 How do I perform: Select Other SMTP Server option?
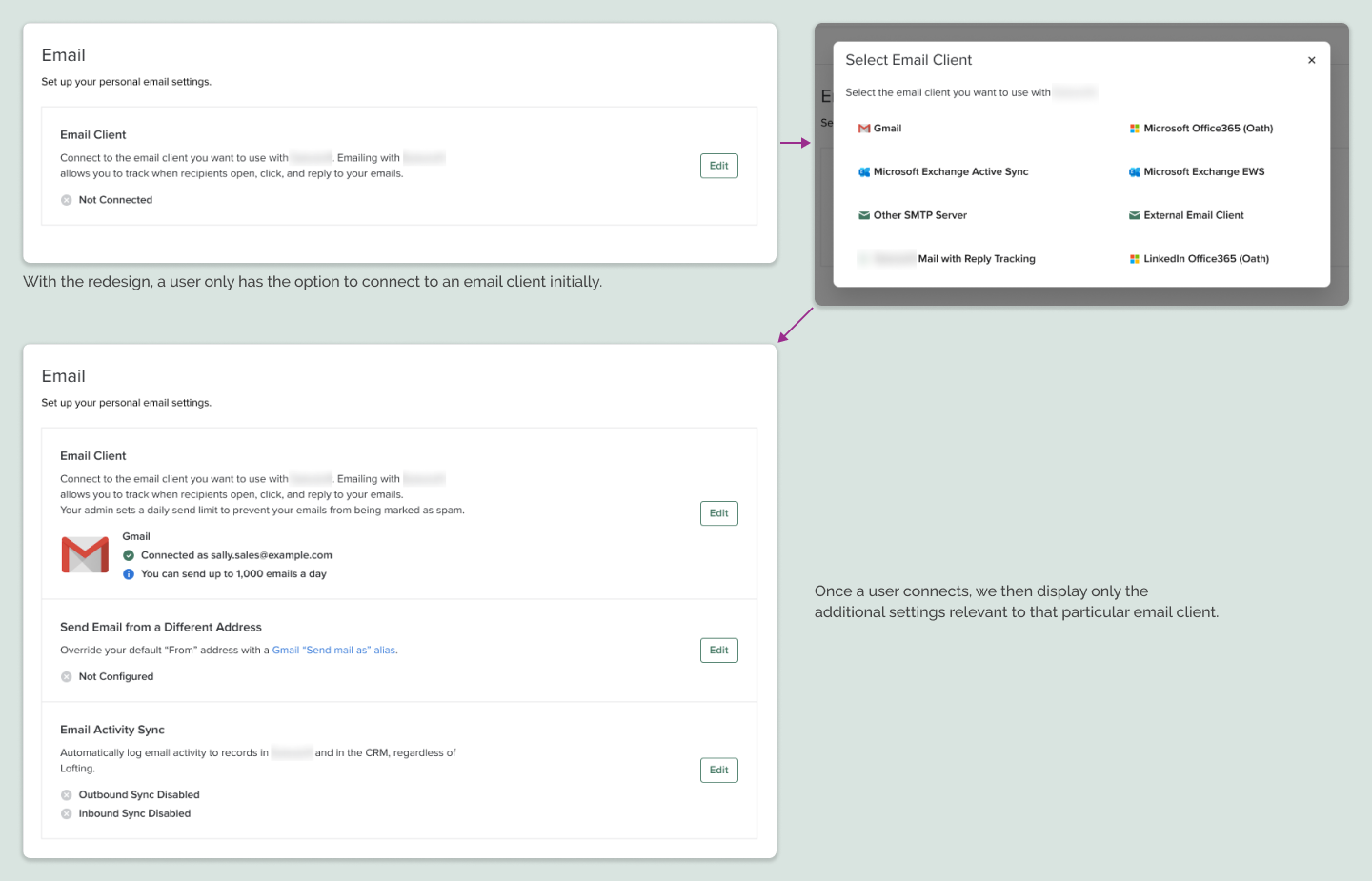point(920,214)
